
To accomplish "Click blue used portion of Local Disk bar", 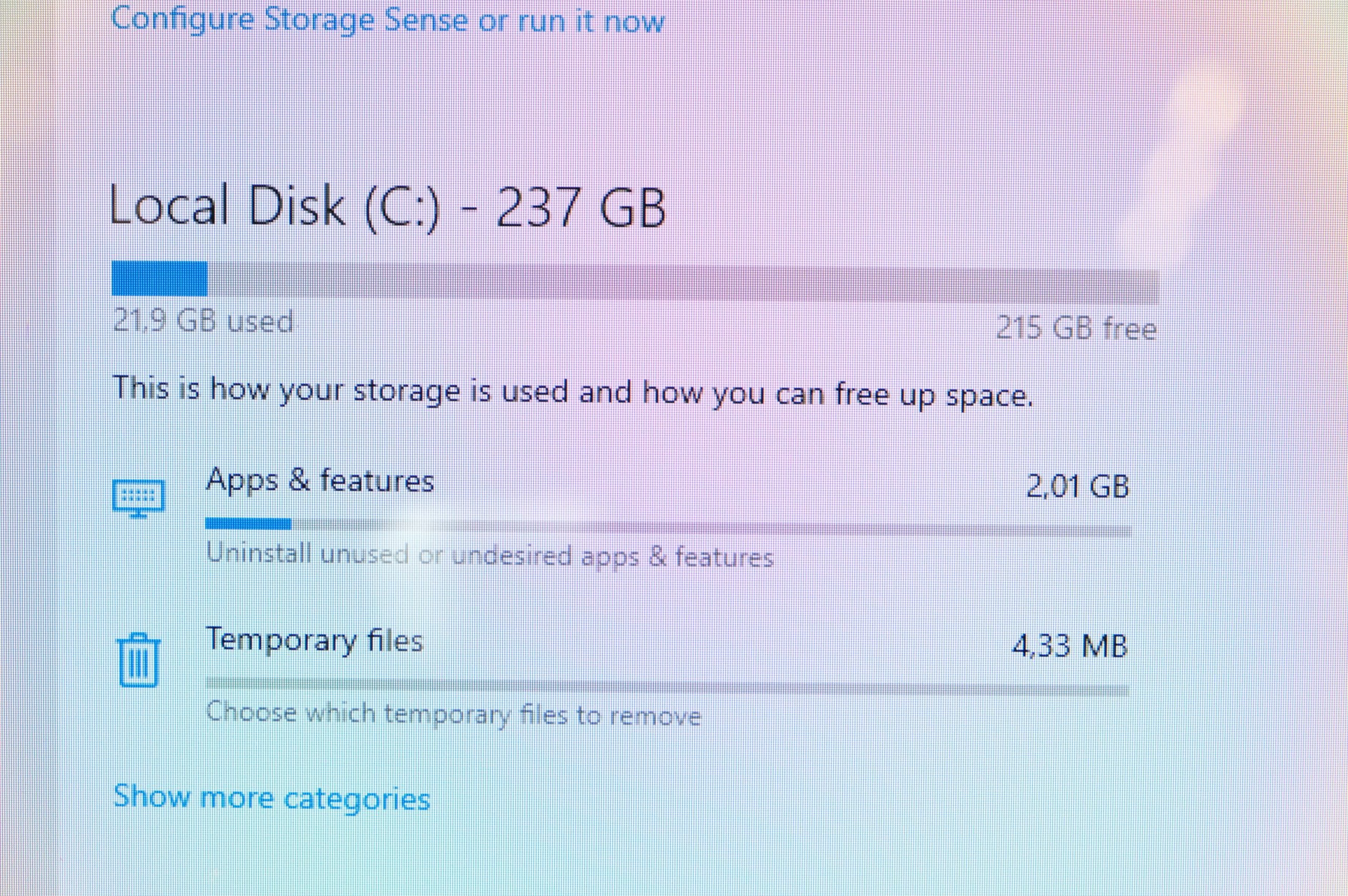I will coord(160,279).
